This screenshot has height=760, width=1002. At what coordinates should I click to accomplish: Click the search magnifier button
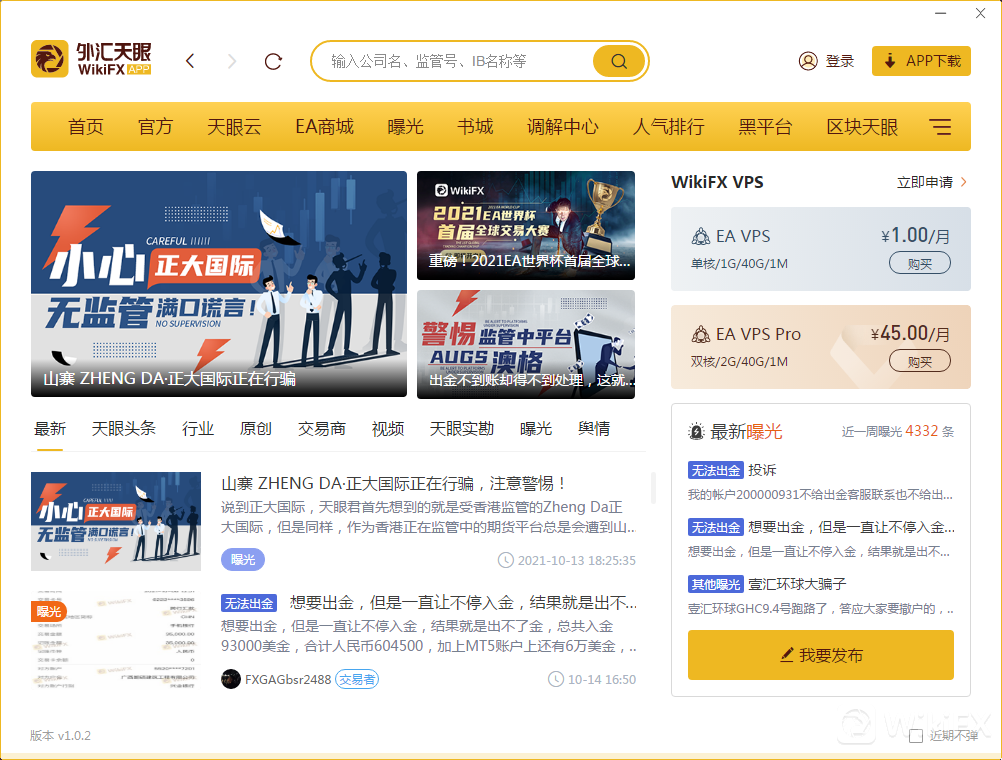619,61
